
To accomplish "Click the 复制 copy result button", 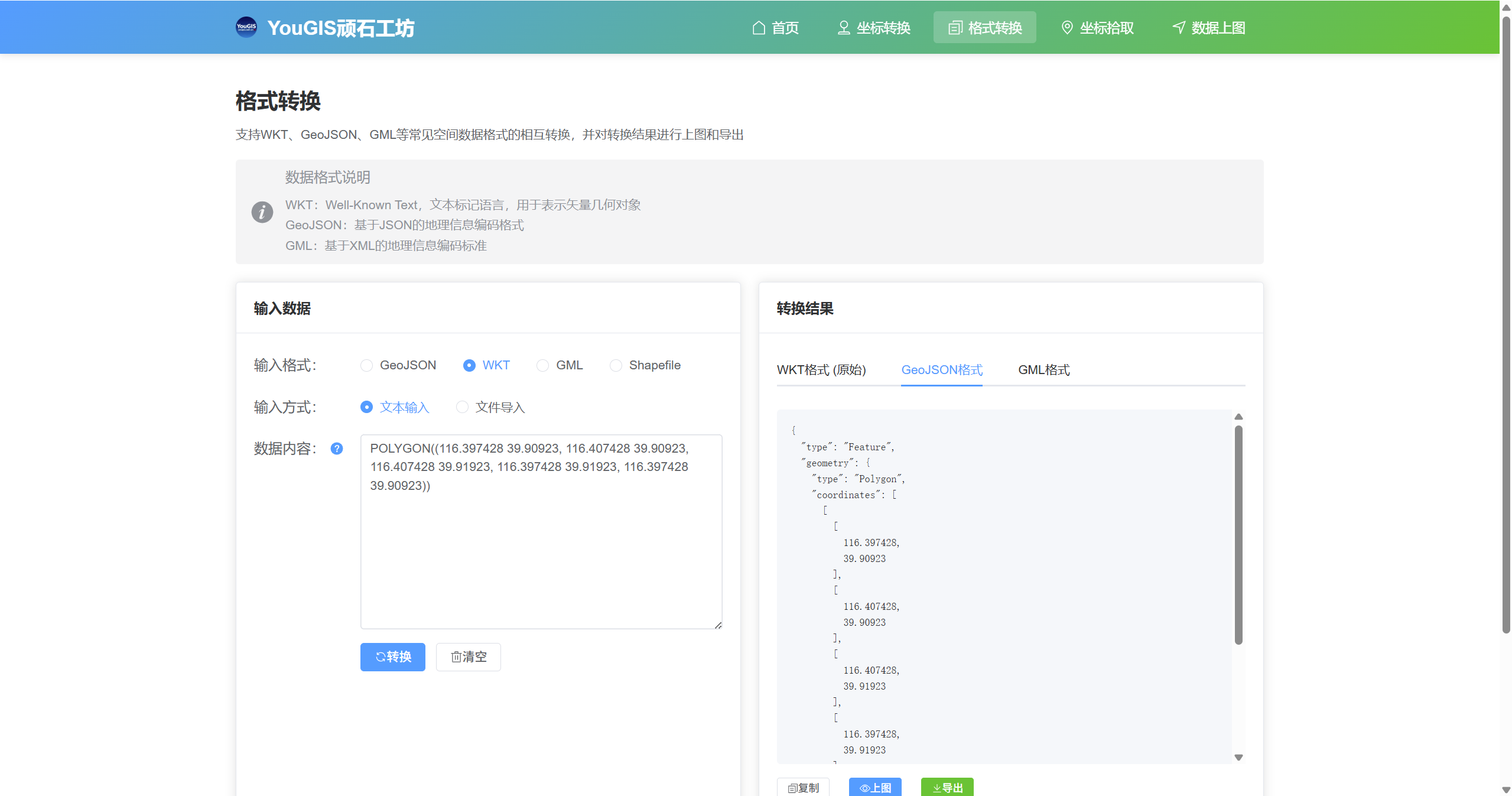I will tap(803, 787).
